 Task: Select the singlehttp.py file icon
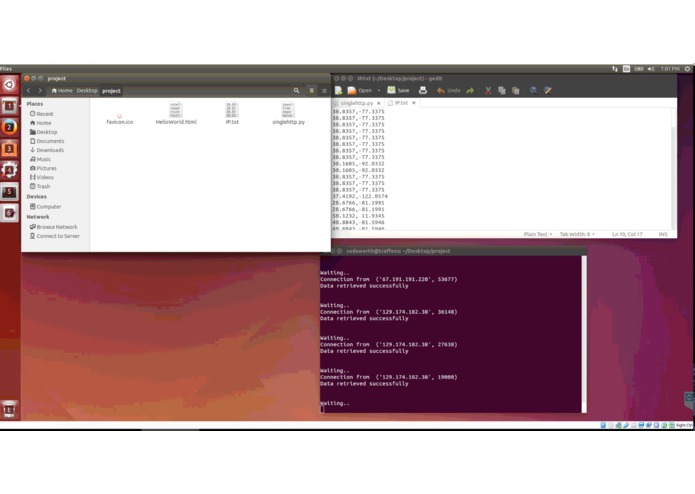point(288,113)
